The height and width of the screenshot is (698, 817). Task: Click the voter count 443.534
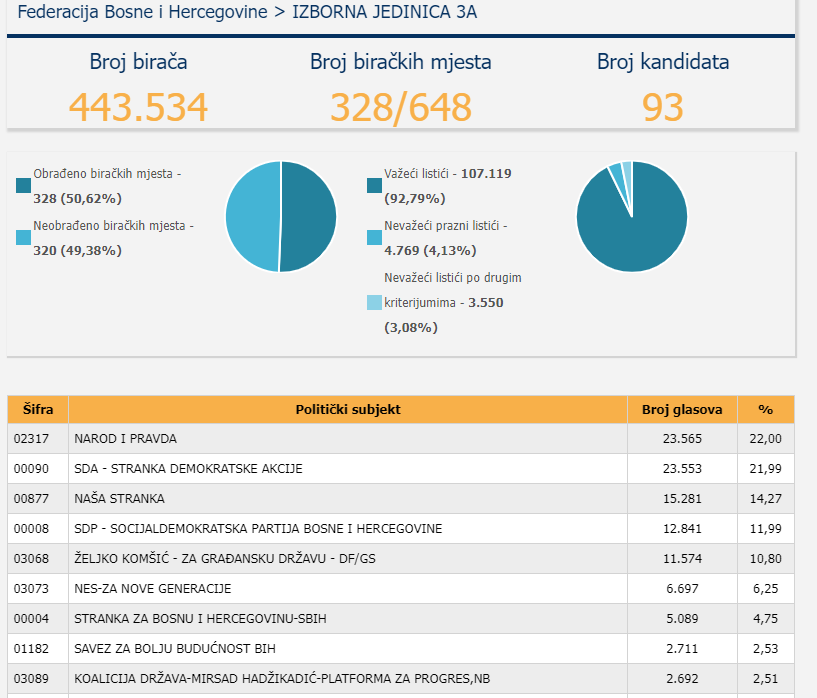(139, 107)
